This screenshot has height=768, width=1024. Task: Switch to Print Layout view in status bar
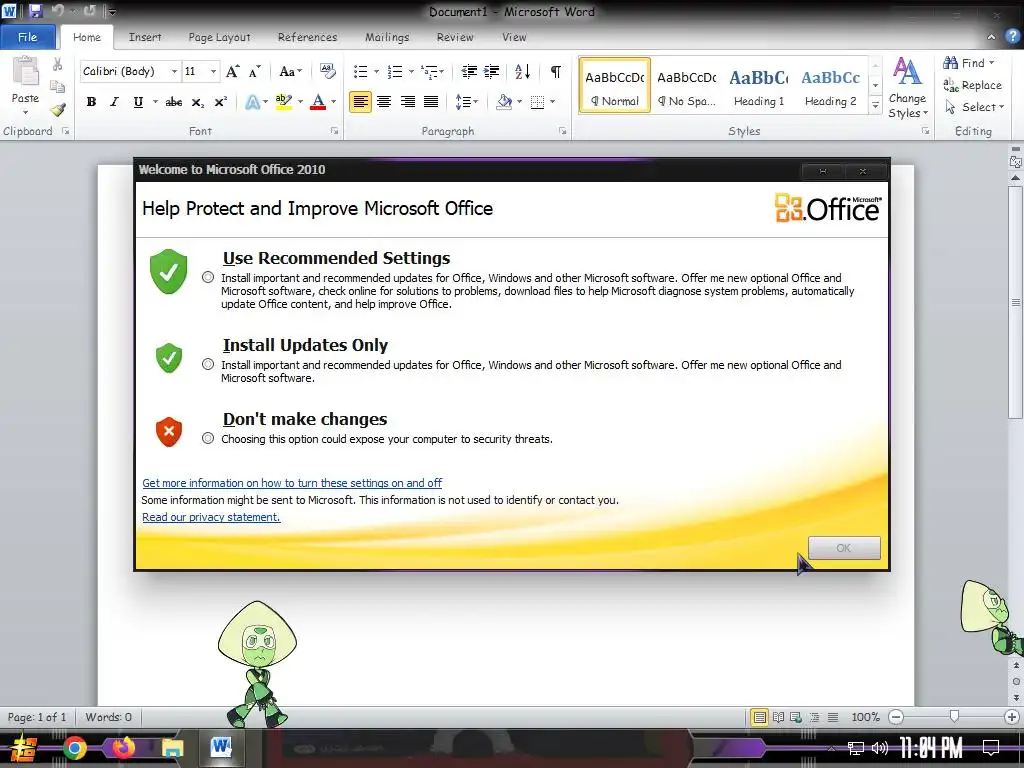[x=760, y=717]
